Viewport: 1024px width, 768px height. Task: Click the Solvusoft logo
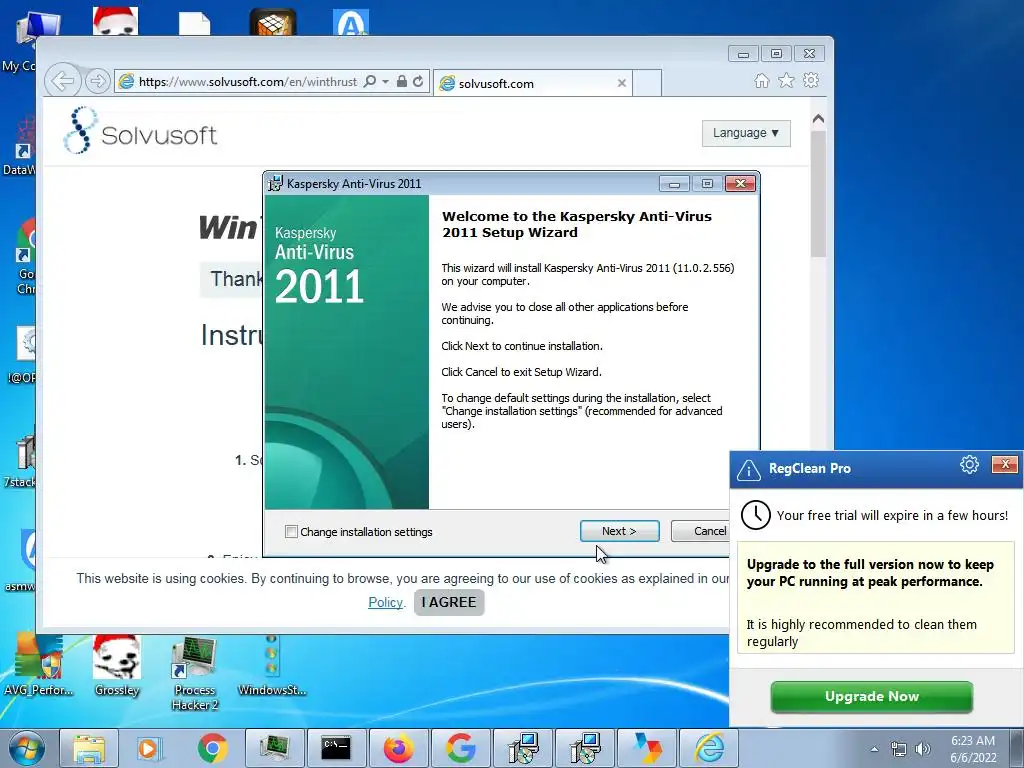pos(140,131)
